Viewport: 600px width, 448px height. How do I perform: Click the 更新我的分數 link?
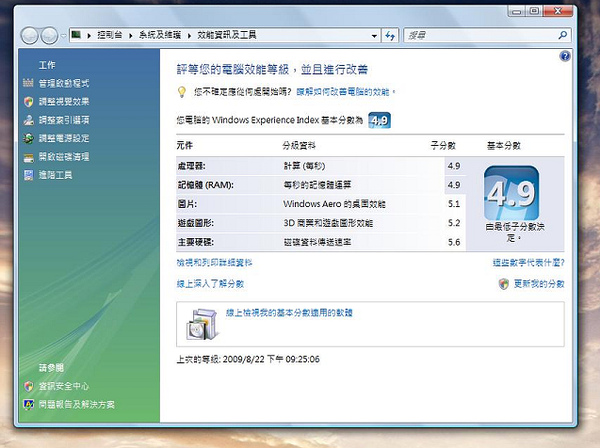pos(539,284)
